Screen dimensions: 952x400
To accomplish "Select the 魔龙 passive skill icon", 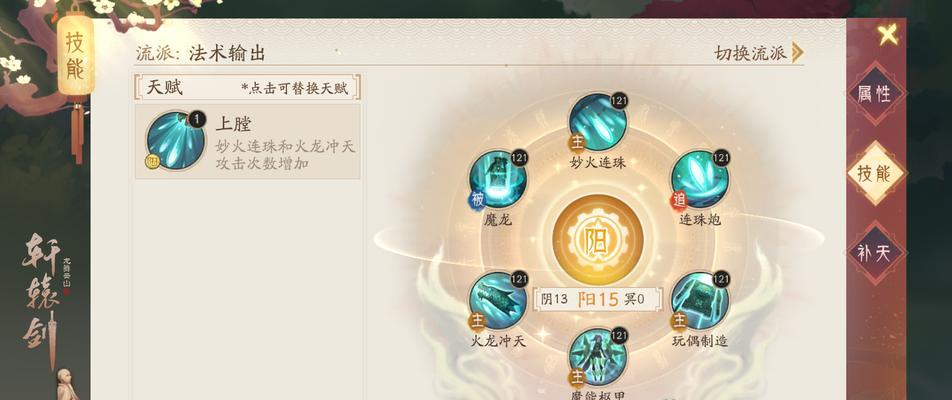I will (497, 180).
